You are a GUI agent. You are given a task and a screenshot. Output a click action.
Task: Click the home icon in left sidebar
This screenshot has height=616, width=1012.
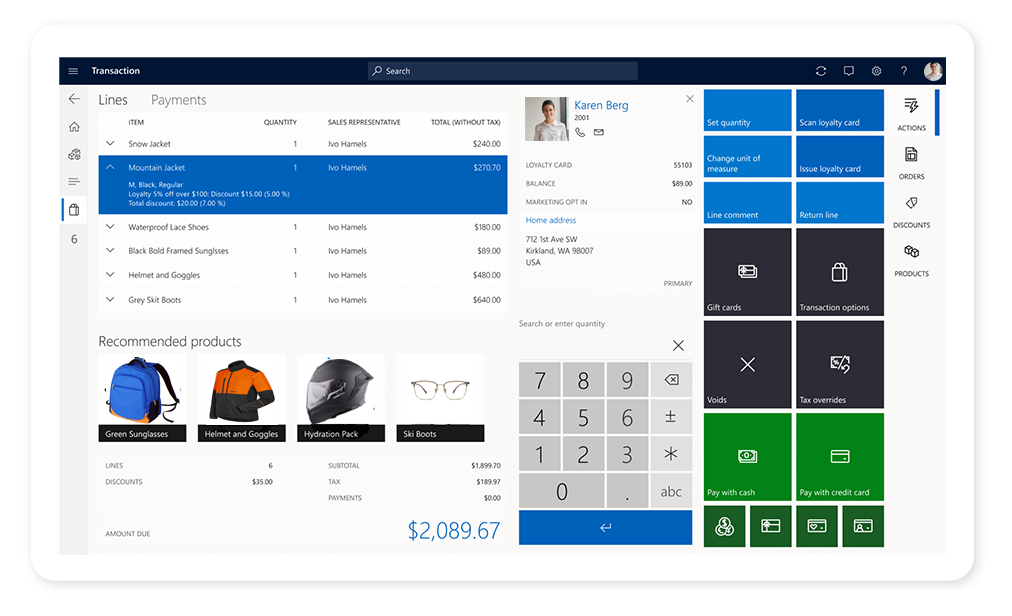coord(74,127)
